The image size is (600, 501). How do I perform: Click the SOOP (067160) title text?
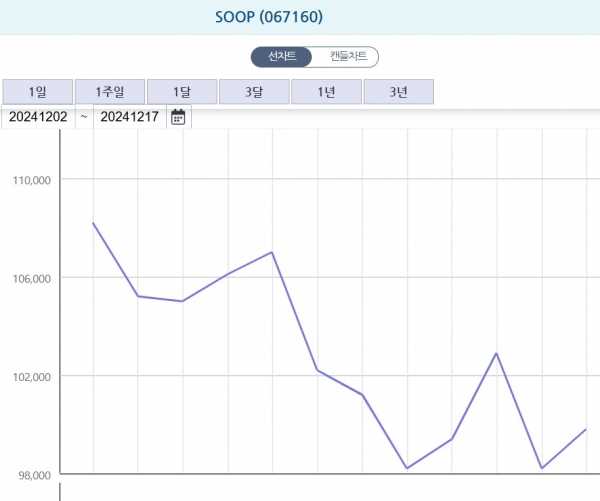pyautogui.click(x=269, y=17)
